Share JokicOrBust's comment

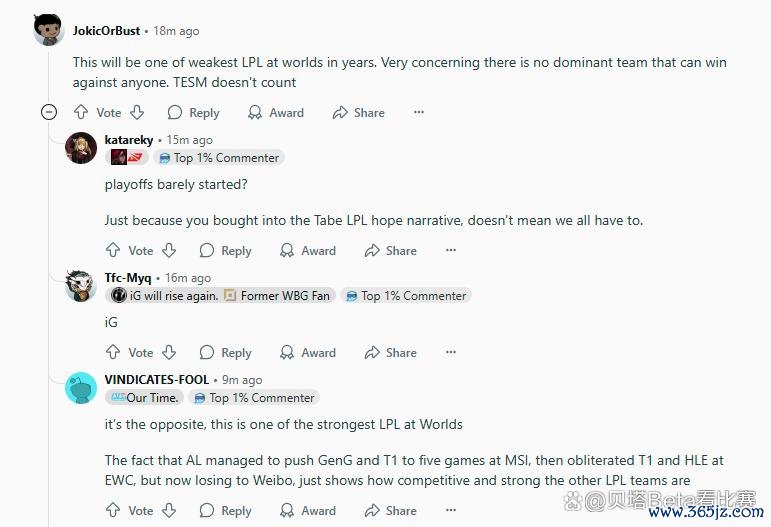(358, 113)
